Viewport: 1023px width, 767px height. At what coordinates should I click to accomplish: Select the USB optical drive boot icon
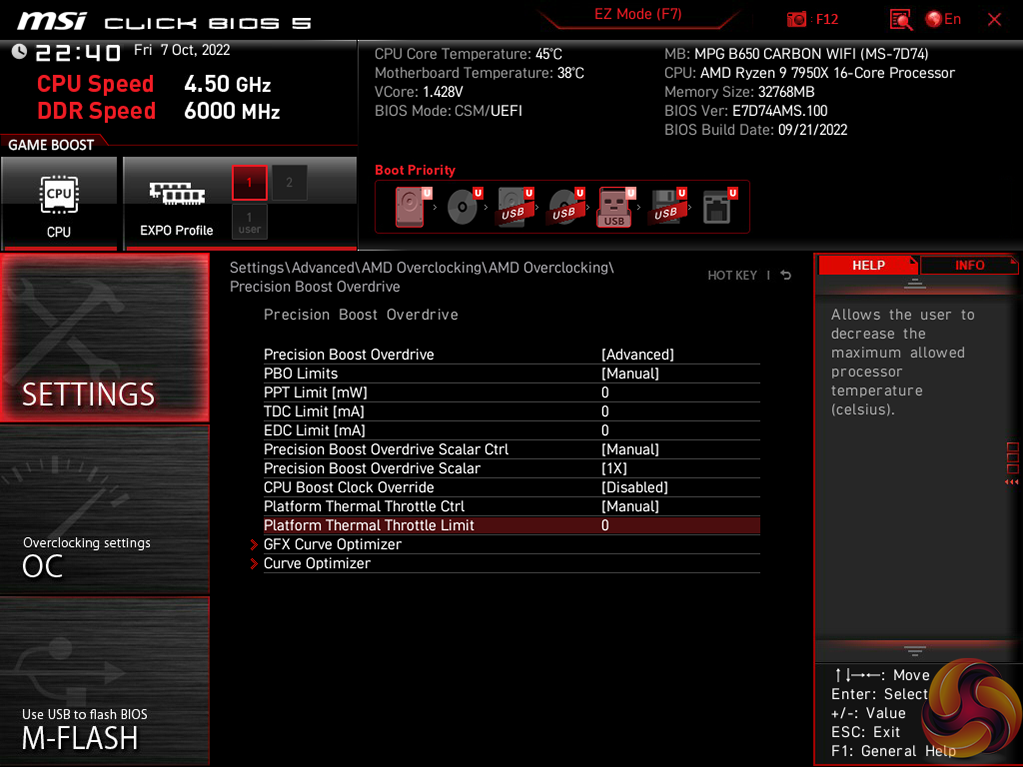tap(566, 207)
